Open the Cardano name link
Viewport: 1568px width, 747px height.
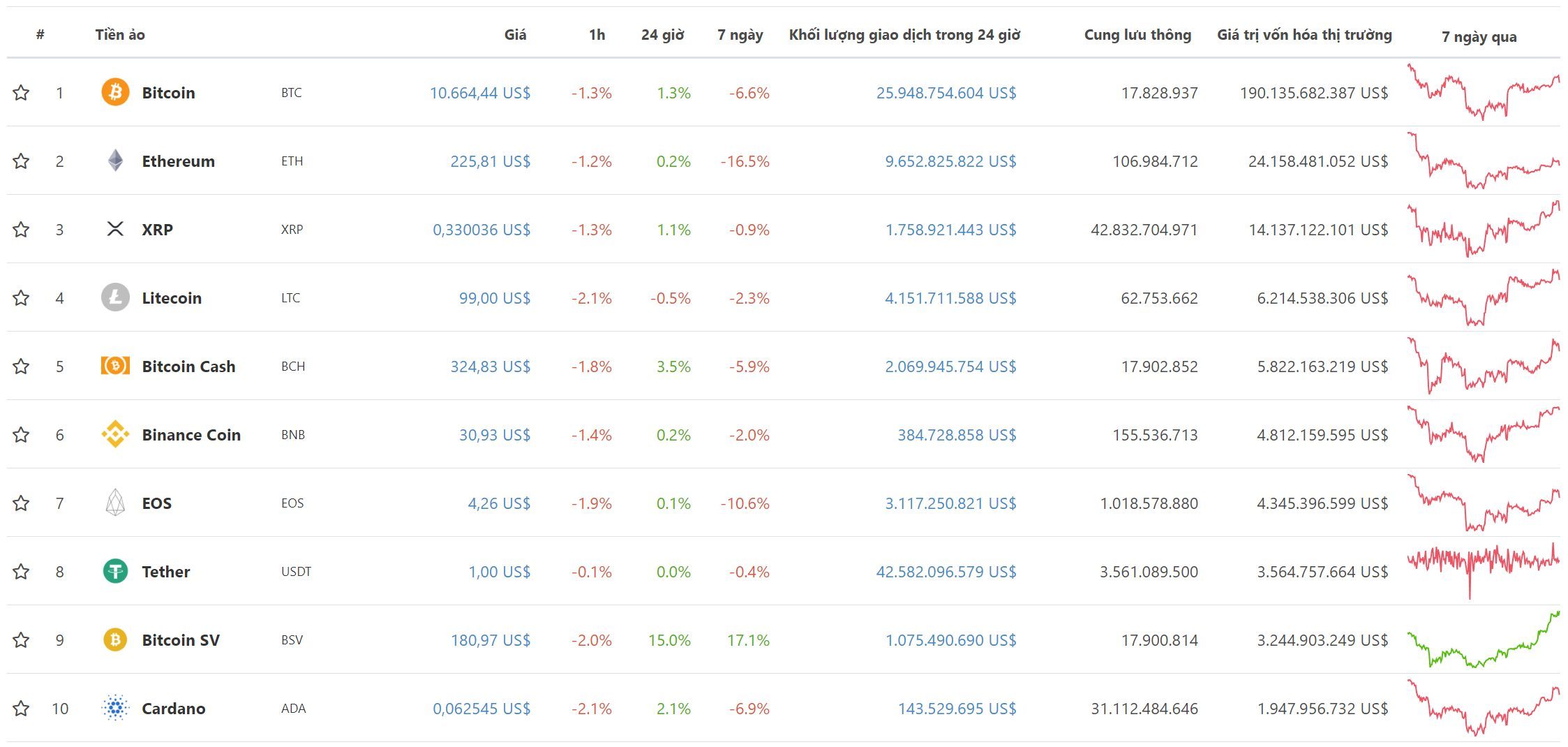tap(173, 708)
